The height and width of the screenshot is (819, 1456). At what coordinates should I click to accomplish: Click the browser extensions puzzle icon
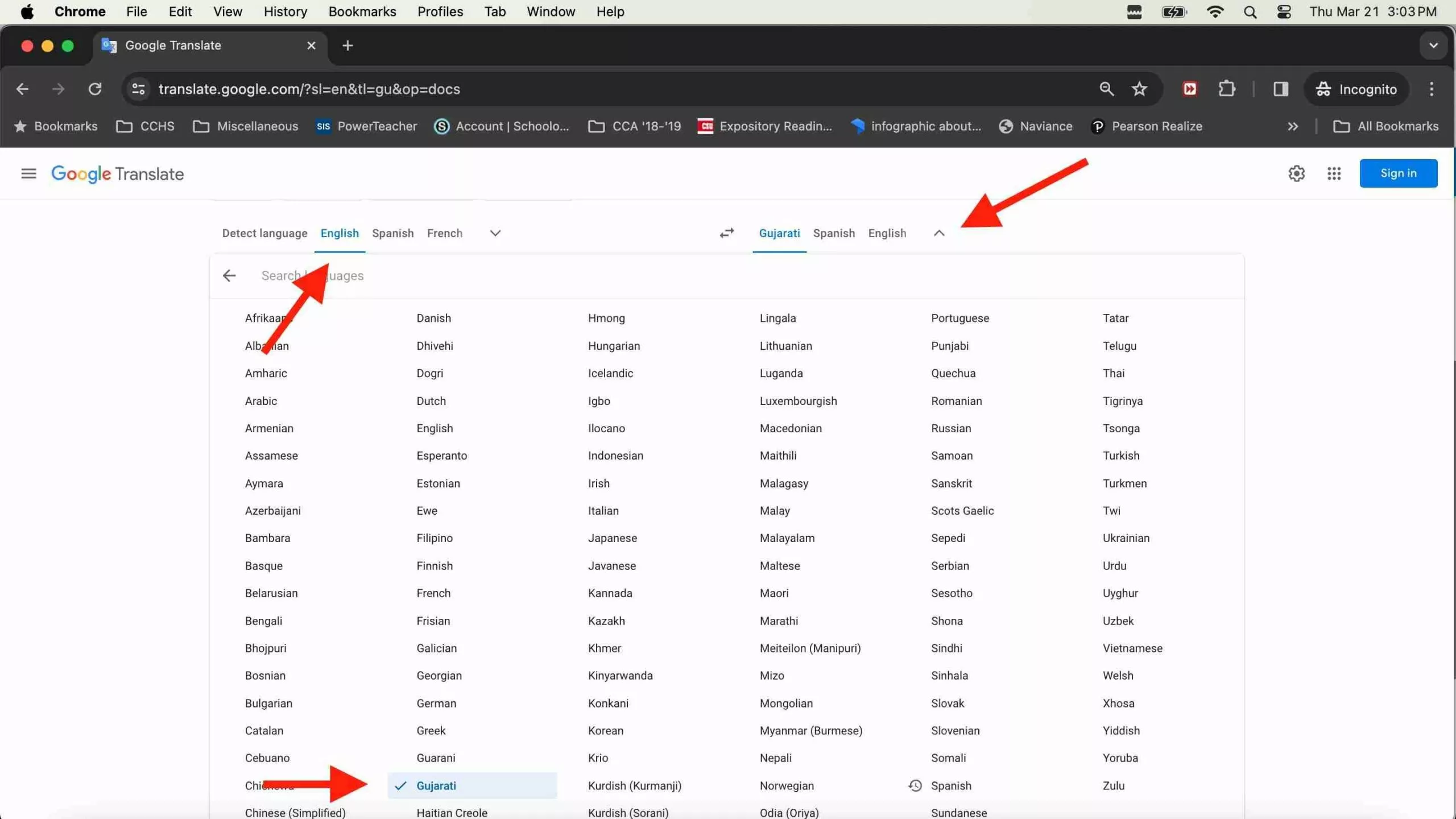(1227, 89)
